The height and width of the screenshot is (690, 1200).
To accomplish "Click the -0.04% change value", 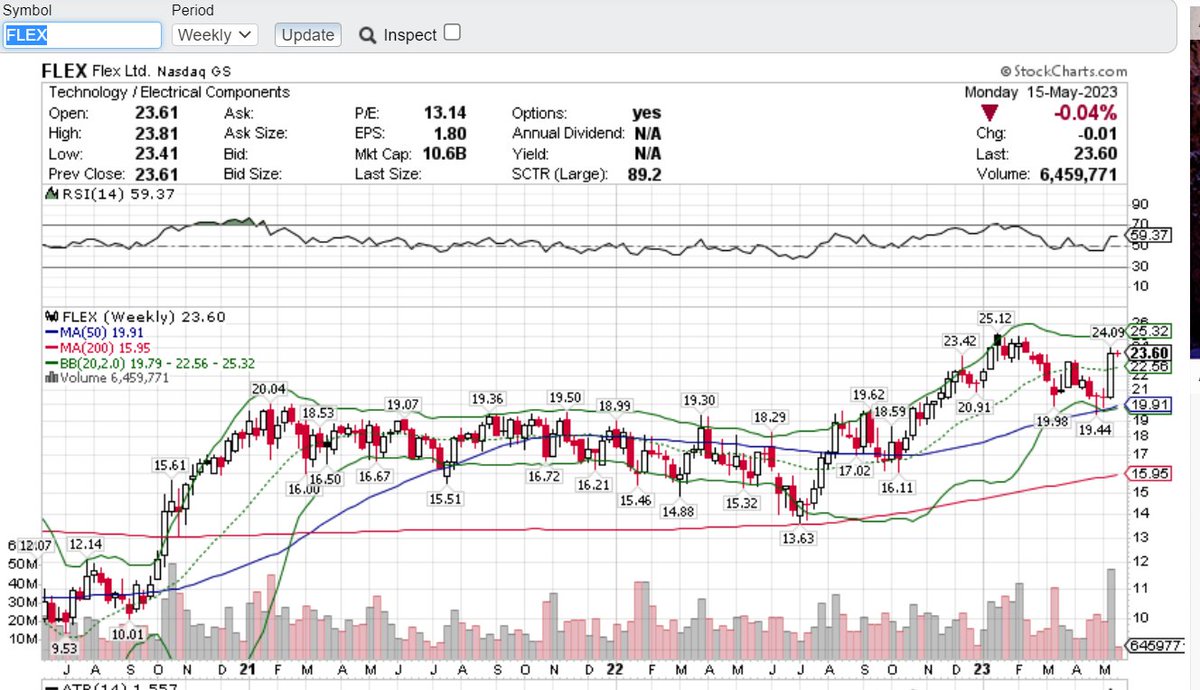I will [1085, 113].
